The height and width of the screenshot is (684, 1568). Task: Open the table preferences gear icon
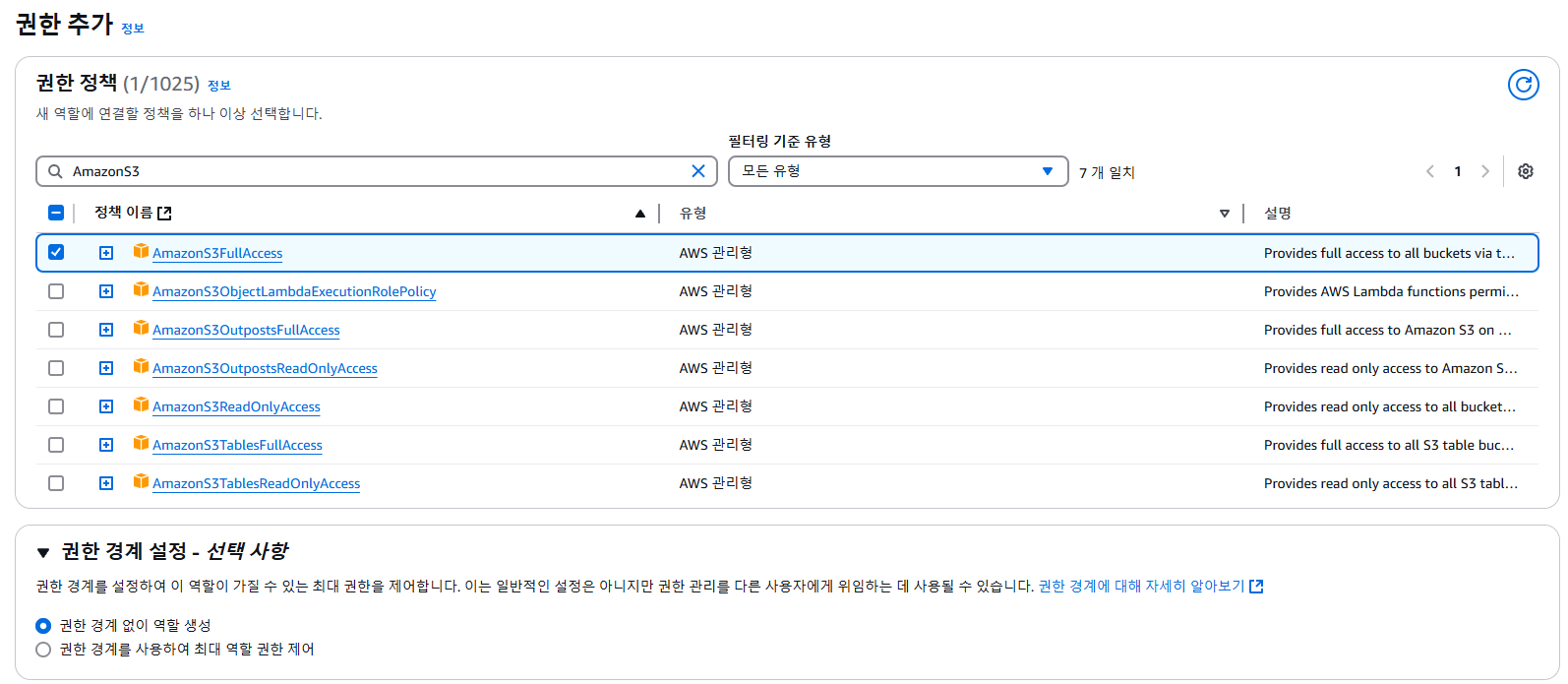pyautogui.click(x=1526, y=171)
